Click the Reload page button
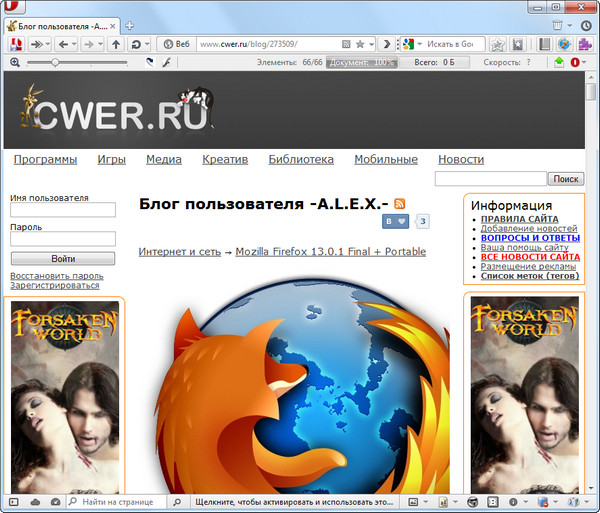Screen dimensions: 600x513 [x=138, y=44]
